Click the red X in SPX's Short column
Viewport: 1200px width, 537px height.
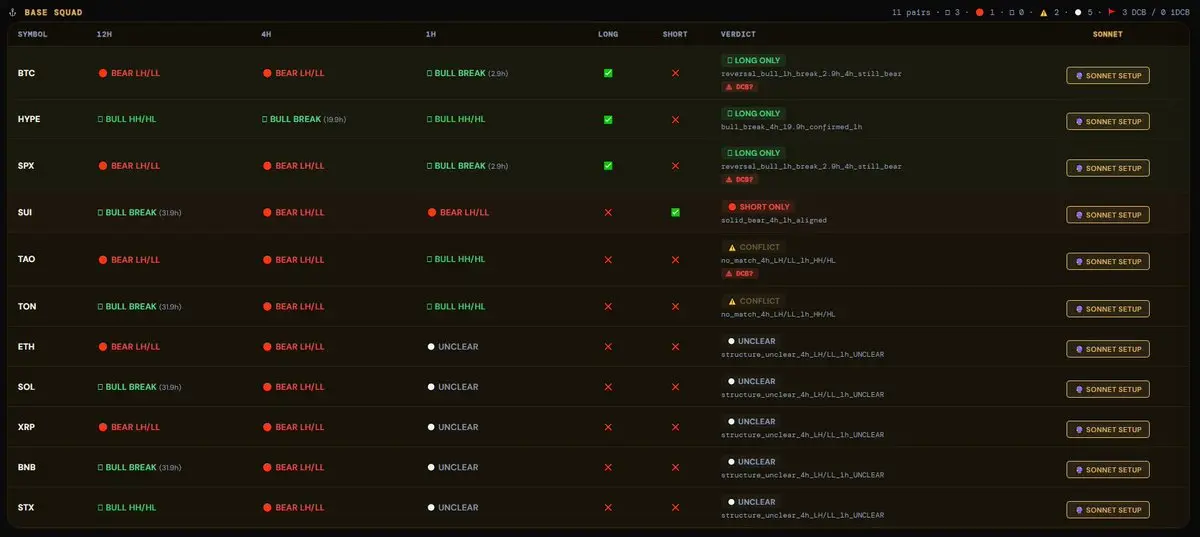tap(675, 165)
